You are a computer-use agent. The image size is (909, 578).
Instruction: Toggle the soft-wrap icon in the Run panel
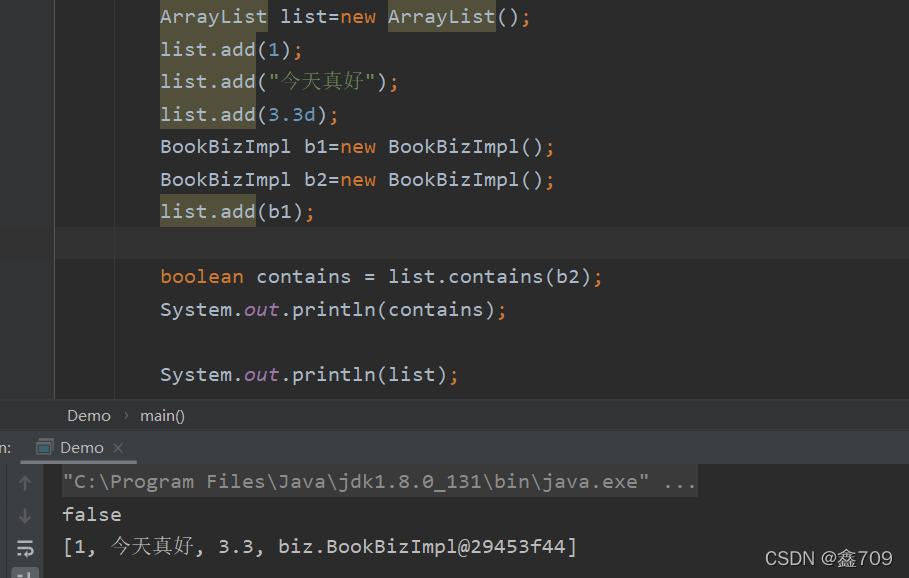pos(25,548)
